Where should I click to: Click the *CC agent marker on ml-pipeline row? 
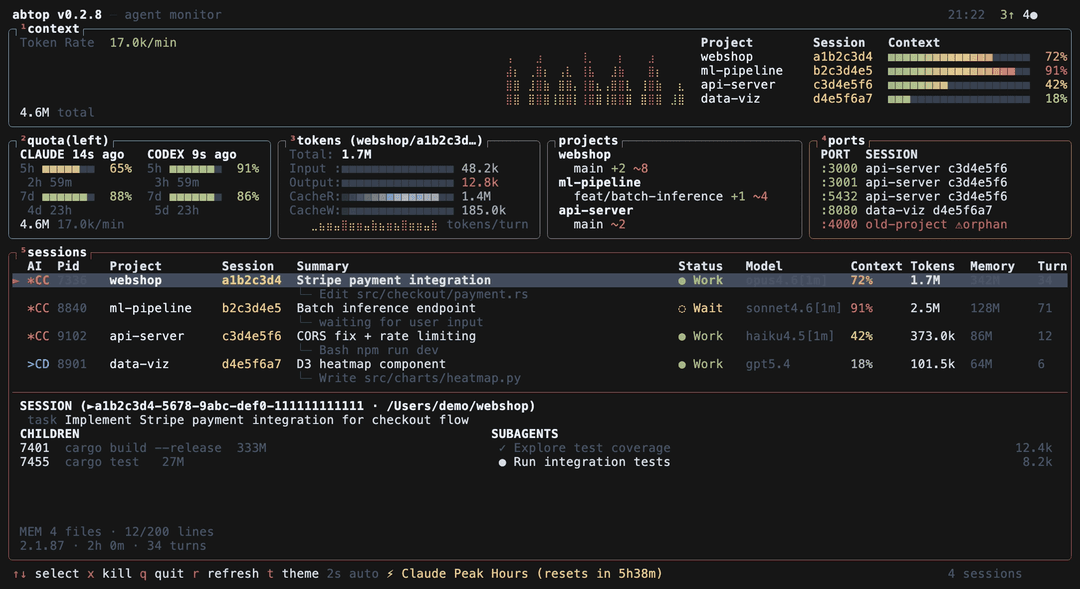[x=38, y=308]
